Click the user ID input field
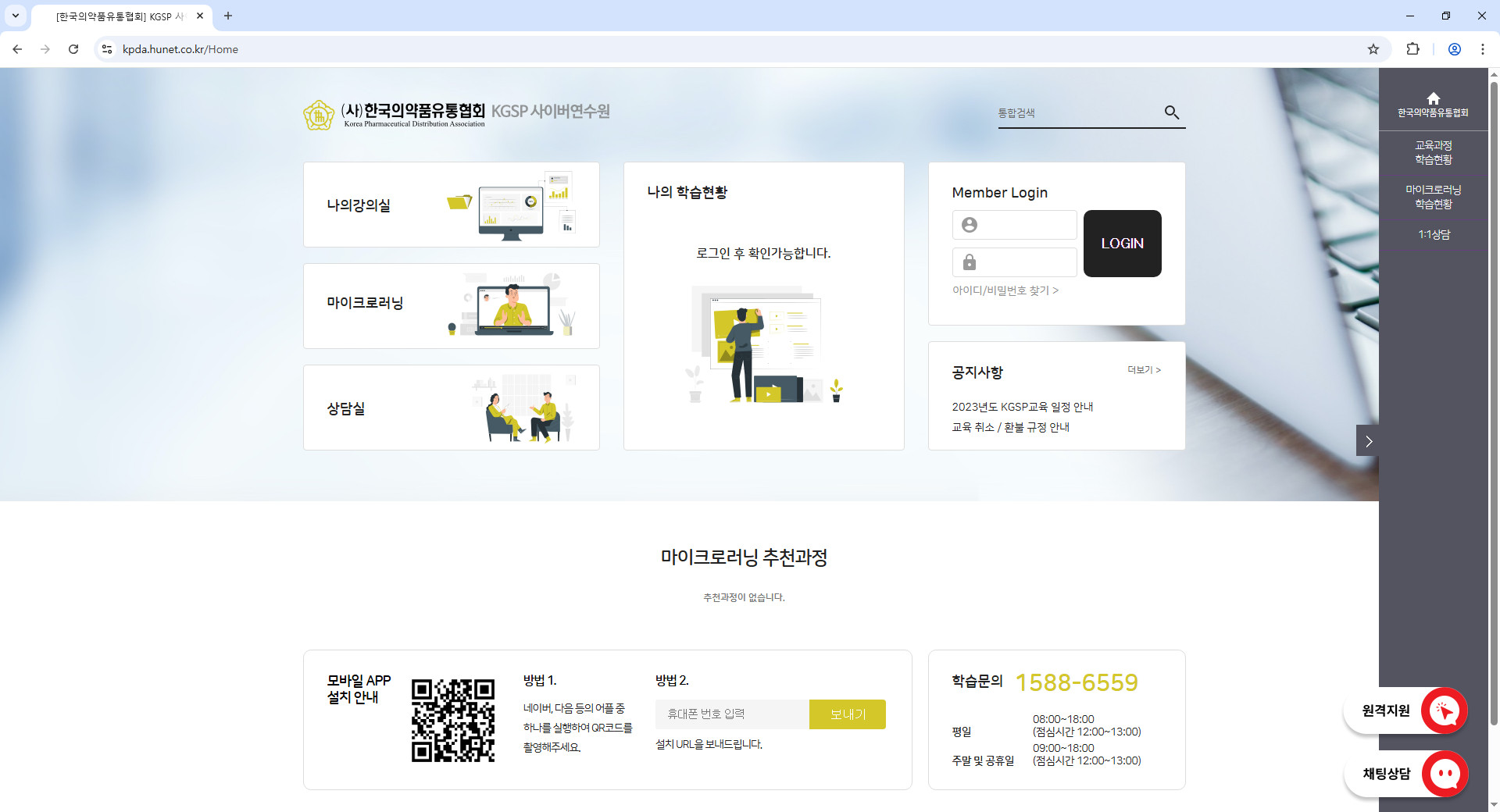The width and height of the screenshot is (1500, 812). pyautogui.click(x=1014, y=225)
